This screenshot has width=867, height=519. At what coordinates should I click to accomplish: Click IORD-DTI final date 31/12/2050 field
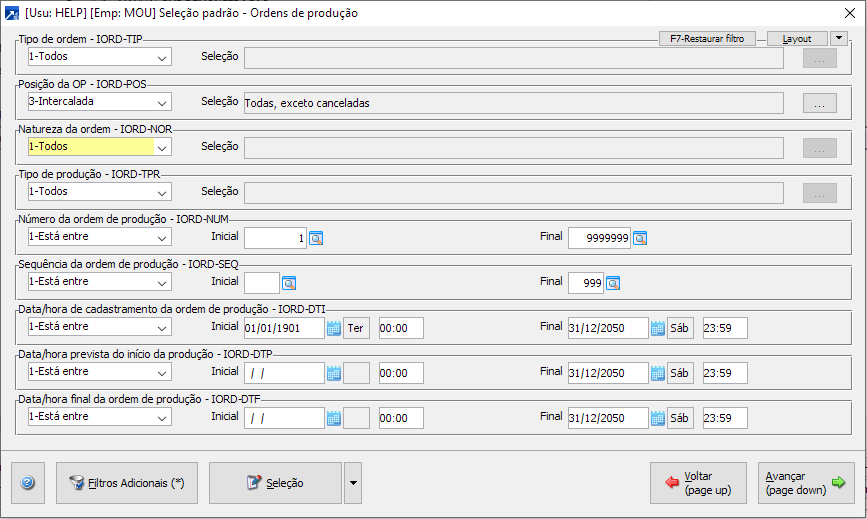(608, 328)
